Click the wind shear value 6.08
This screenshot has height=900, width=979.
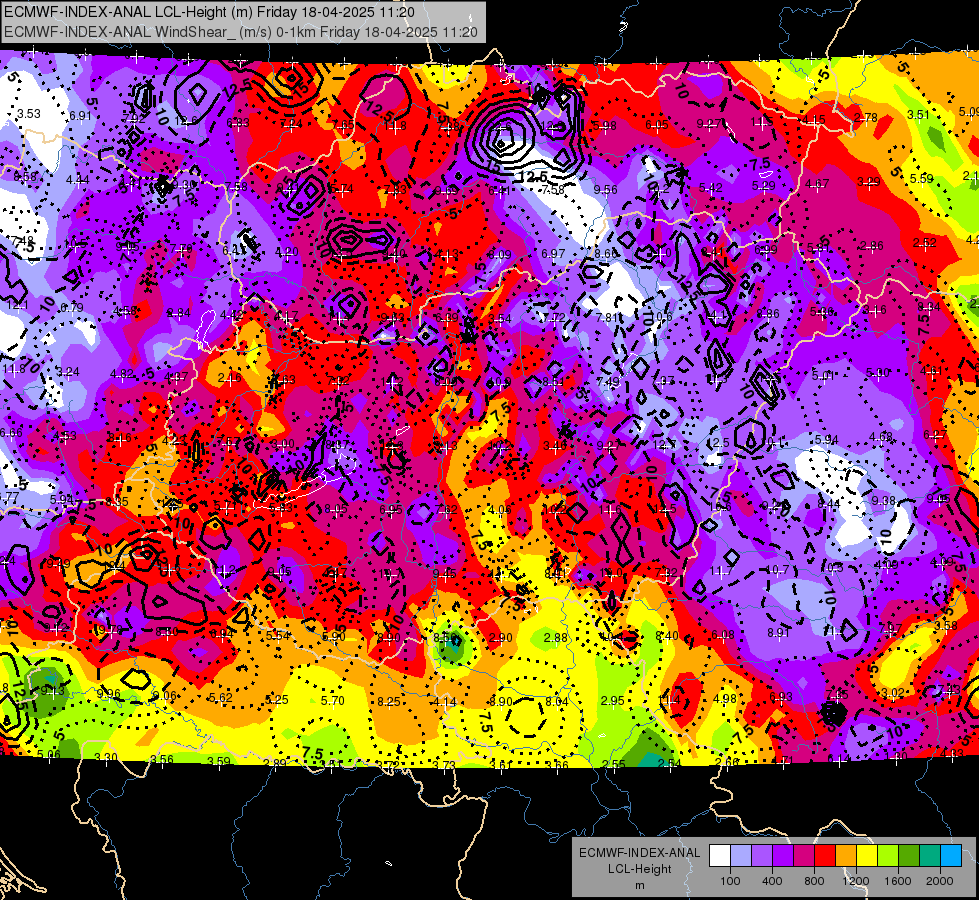coord(723,635)
